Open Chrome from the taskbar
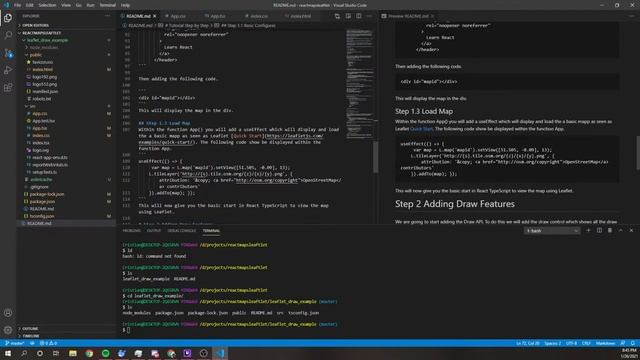Image resolution: width=640 pixels, height=360 pixels. point(89,353)
